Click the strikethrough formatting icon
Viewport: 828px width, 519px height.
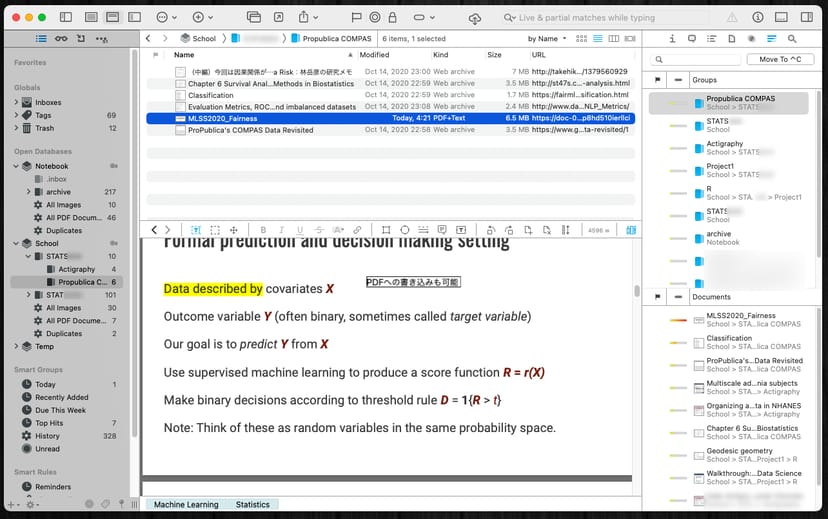tap(318, 230)
